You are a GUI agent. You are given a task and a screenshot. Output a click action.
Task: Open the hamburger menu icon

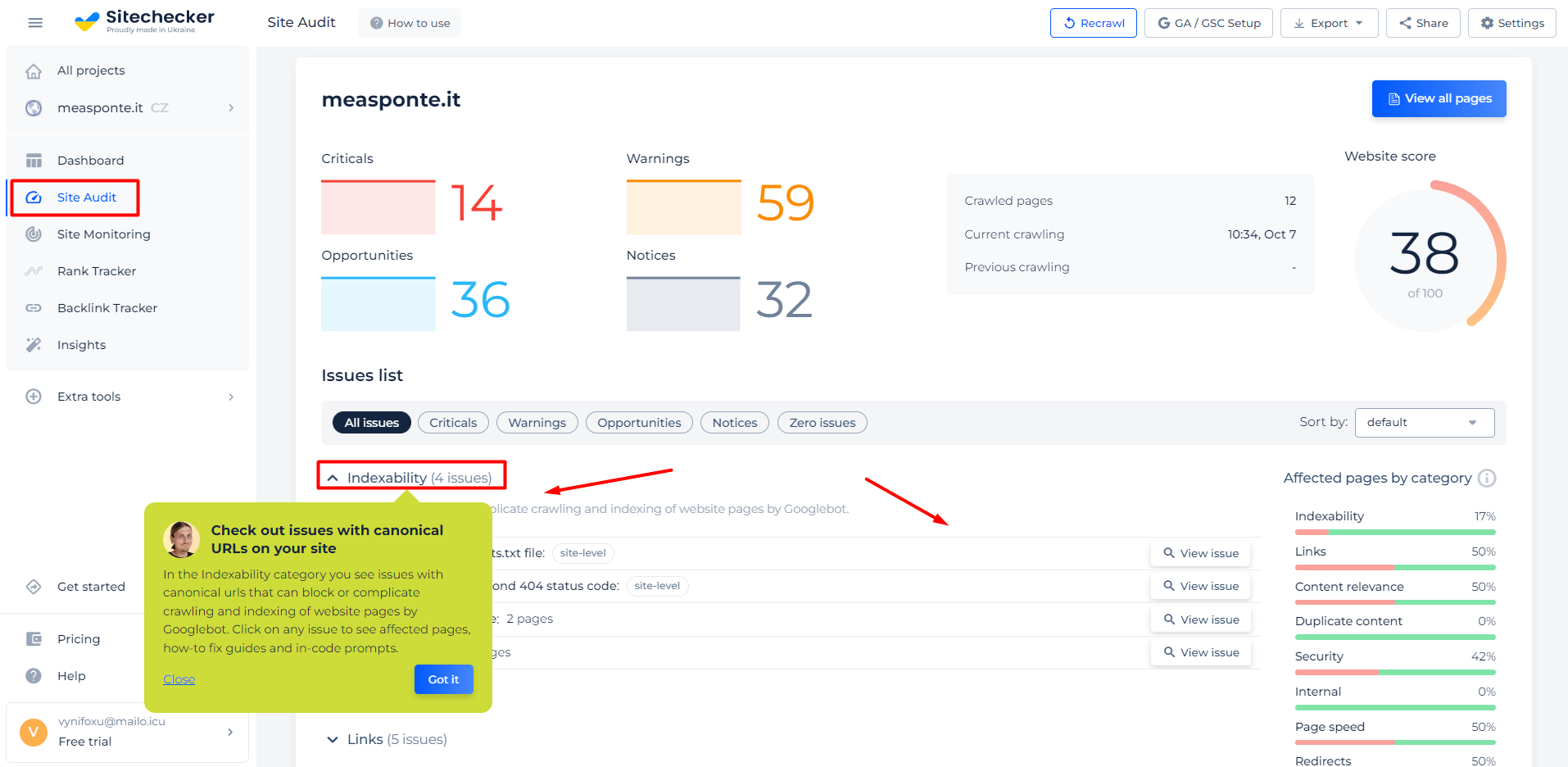[x=35, y=23]
